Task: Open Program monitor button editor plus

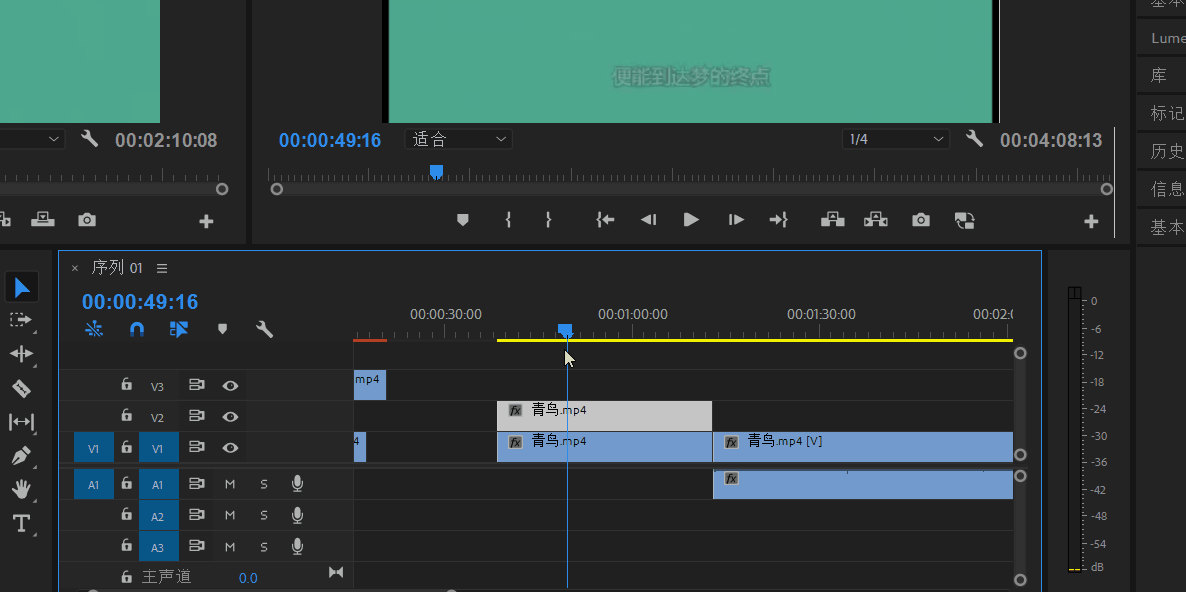Action: click(x=1091, y=222)
